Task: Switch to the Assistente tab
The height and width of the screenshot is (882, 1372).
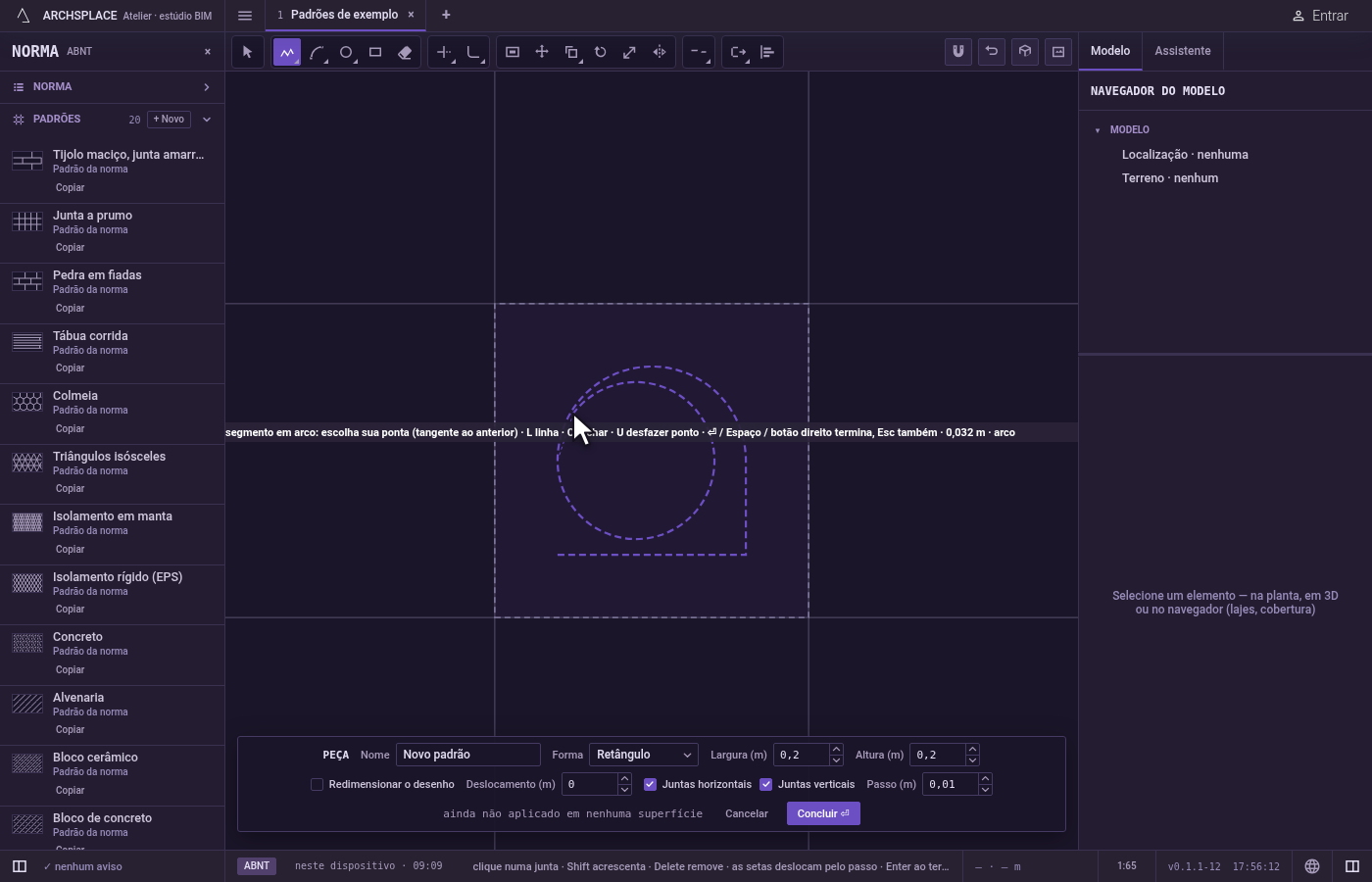Action: (x=1182, y=51)
